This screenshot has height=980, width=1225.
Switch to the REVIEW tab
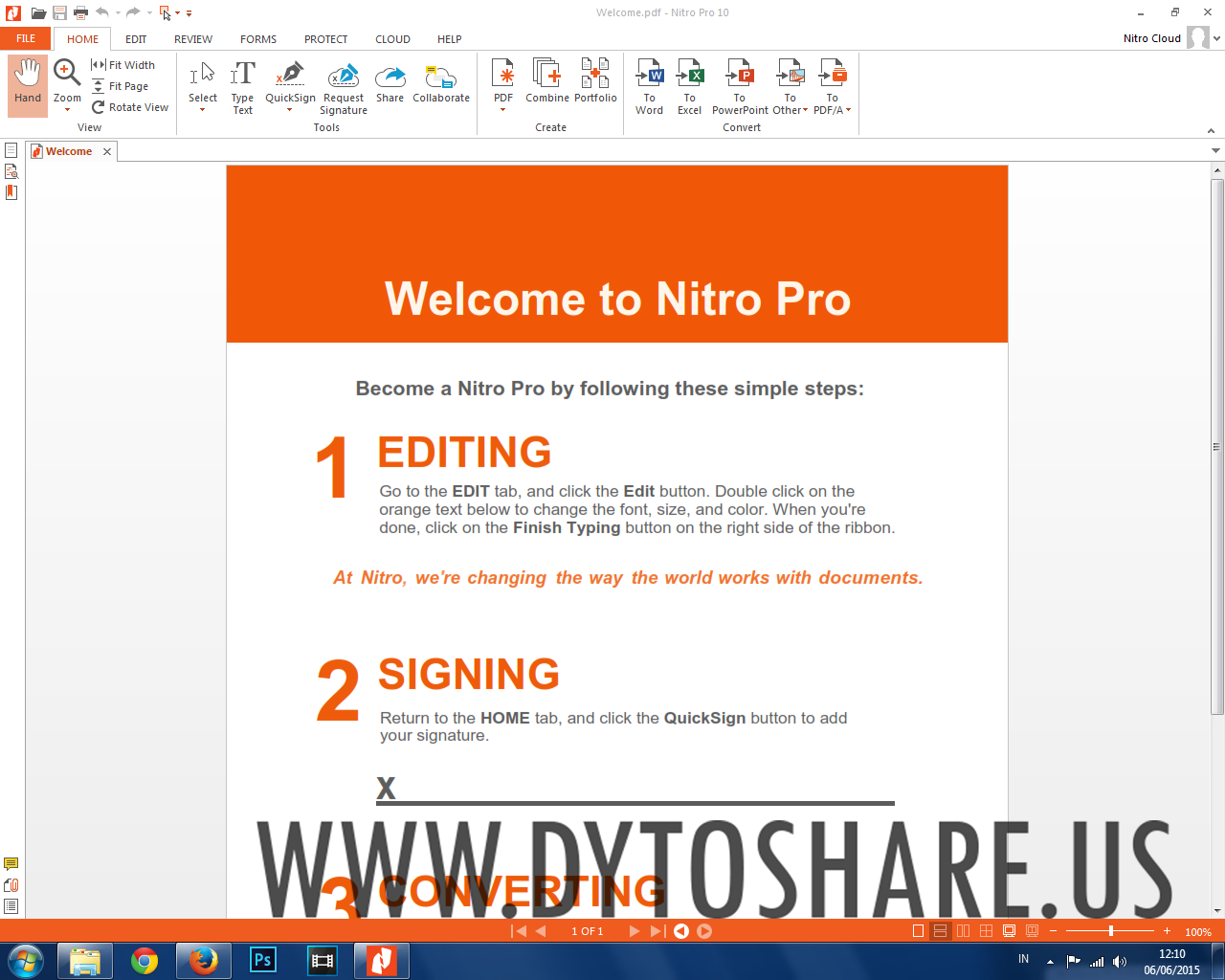[x=193, y=39]
